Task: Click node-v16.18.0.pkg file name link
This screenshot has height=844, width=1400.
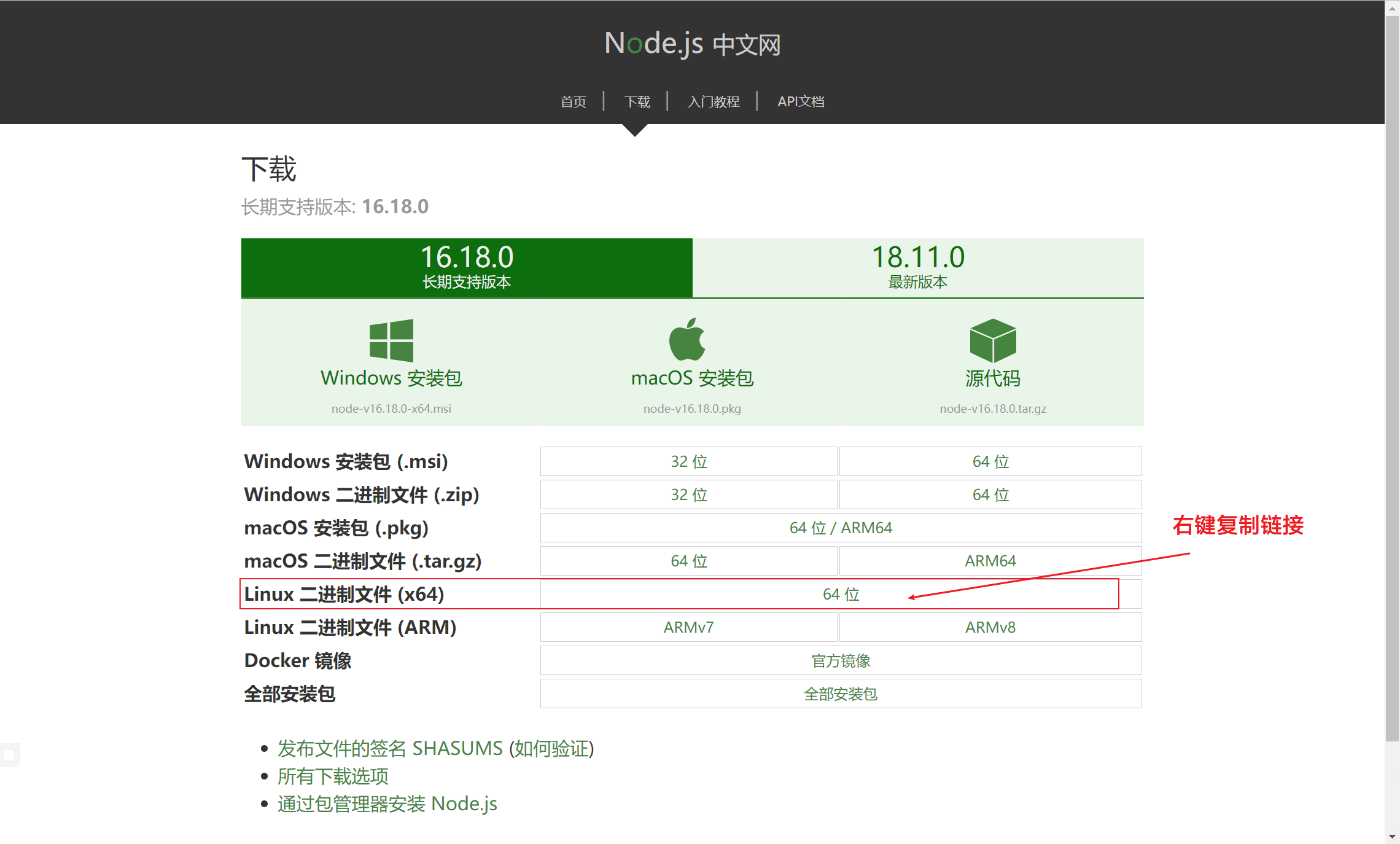Action: pyautogui.click(x=692, y=408)
